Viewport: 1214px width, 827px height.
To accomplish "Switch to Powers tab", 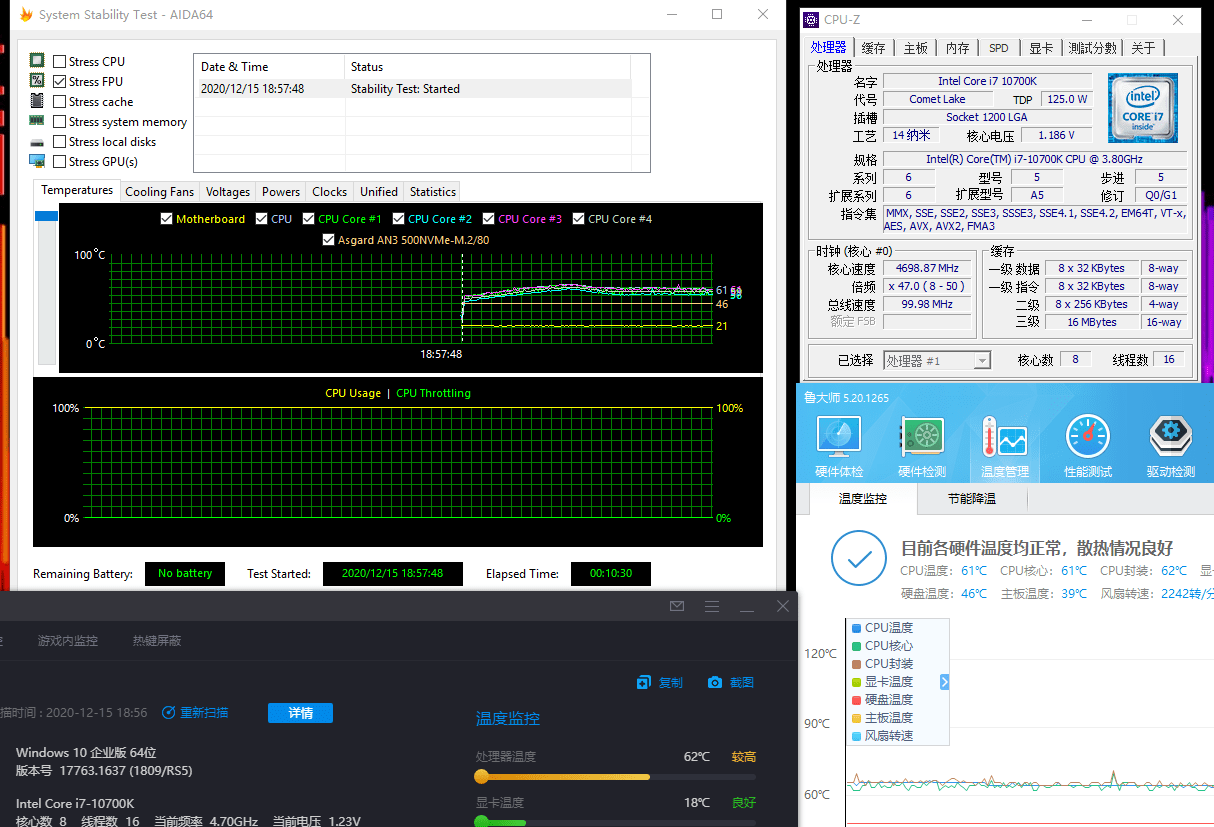I will (281, 192).
